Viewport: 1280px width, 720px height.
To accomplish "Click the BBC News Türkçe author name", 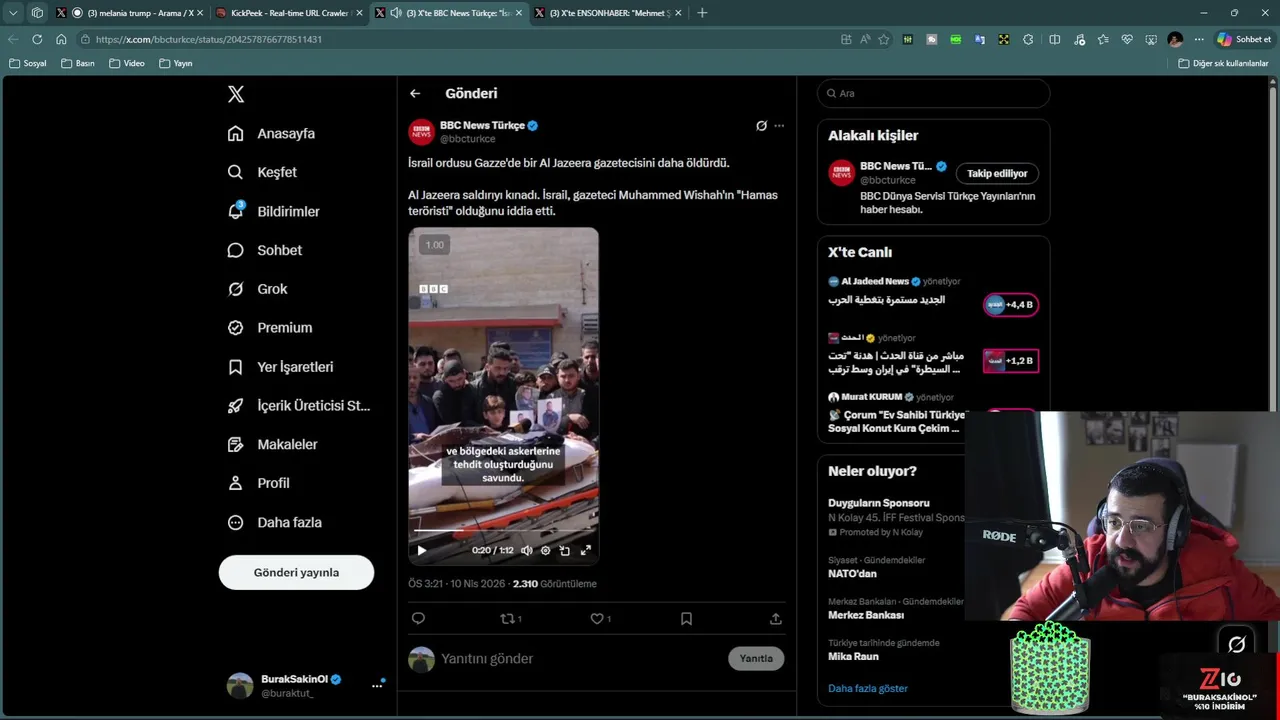I will pos(482,126).
